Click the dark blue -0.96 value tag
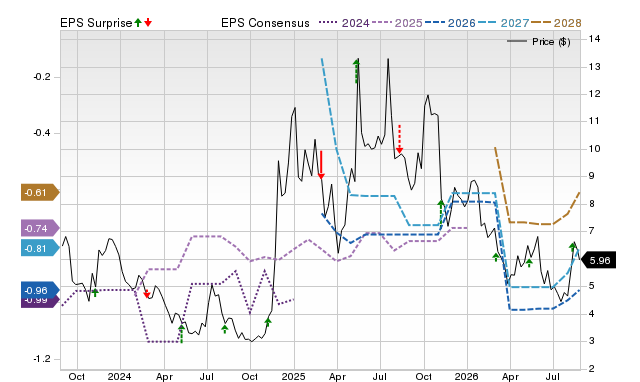The height and width of the screenshot is (382, 640). (x=40, y=290)
